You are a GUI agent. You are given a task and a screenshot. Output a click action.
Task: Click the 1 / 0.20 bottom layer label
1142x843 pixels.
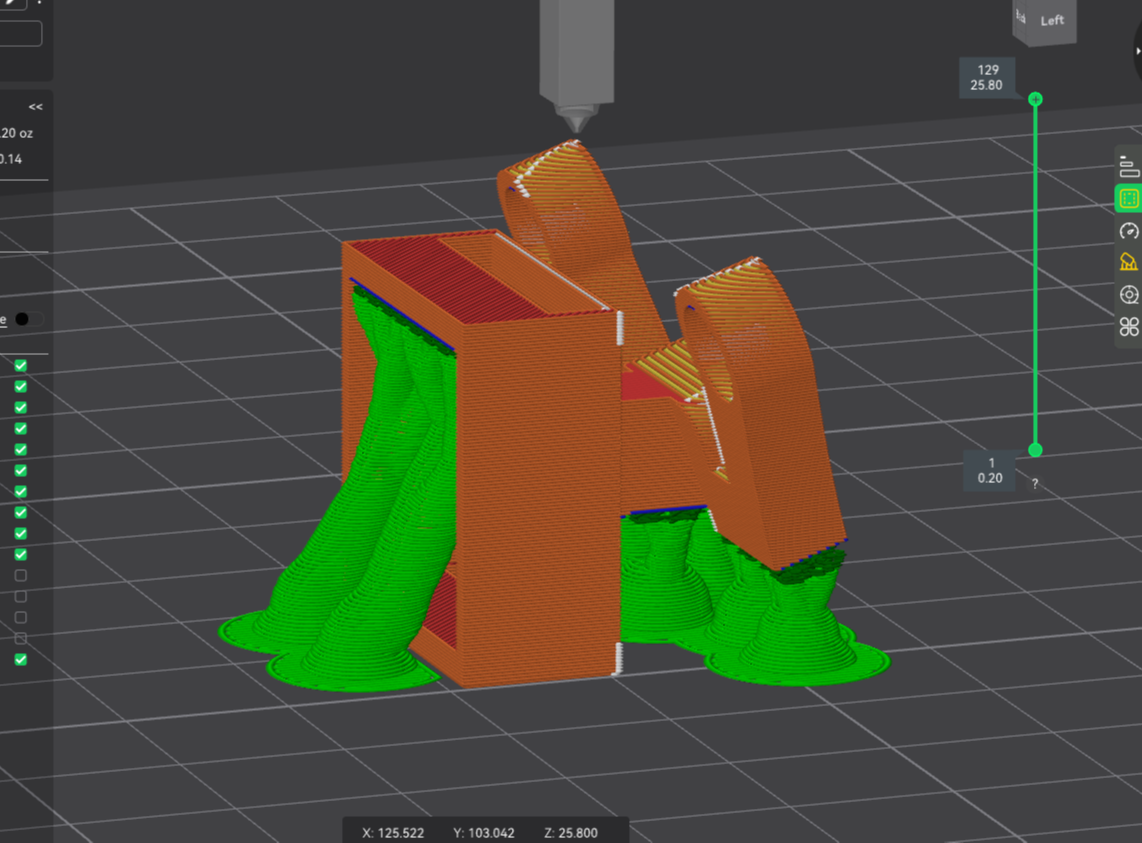pos(990,470)
